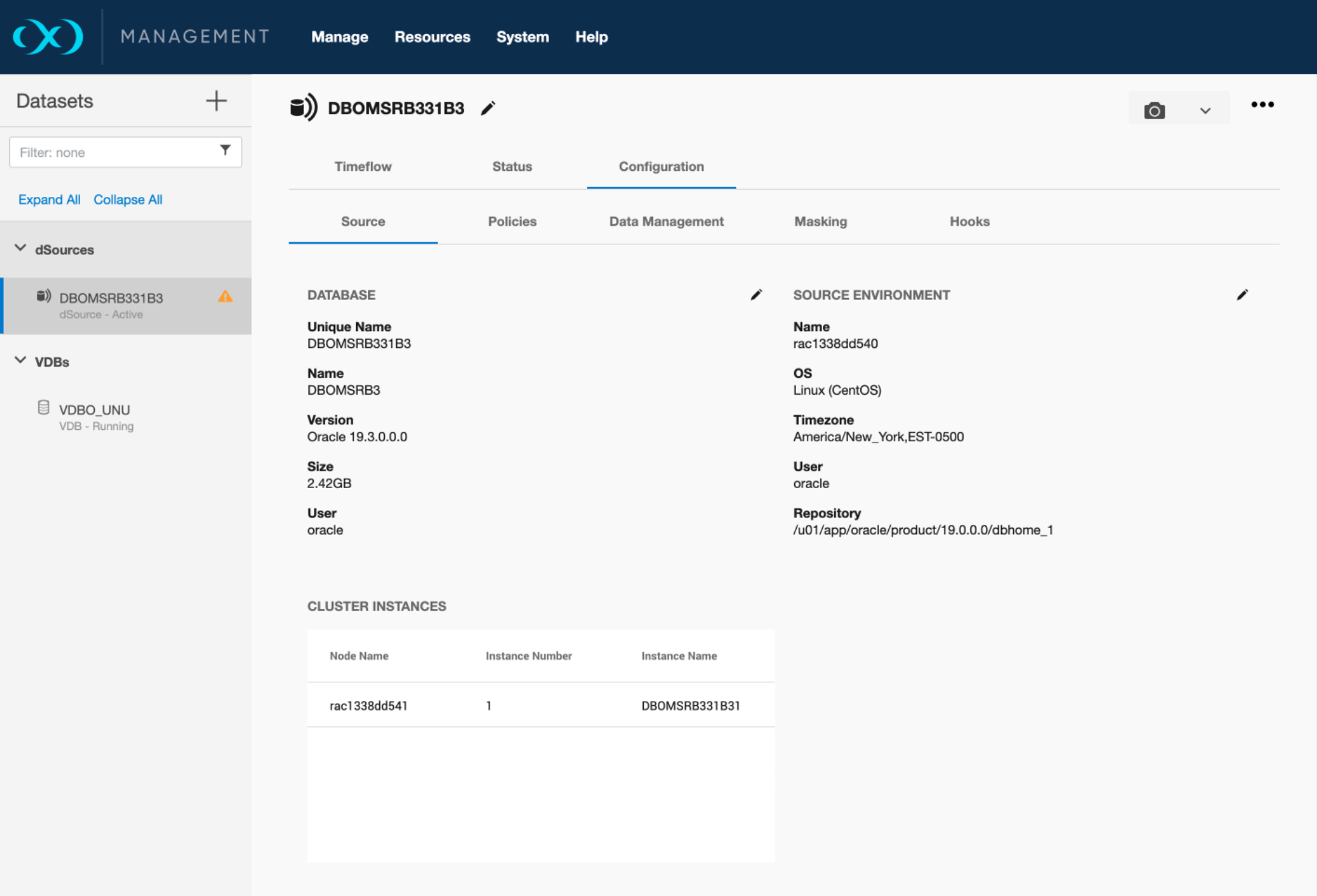Collapse the dSources group

[x=21, y=248]
